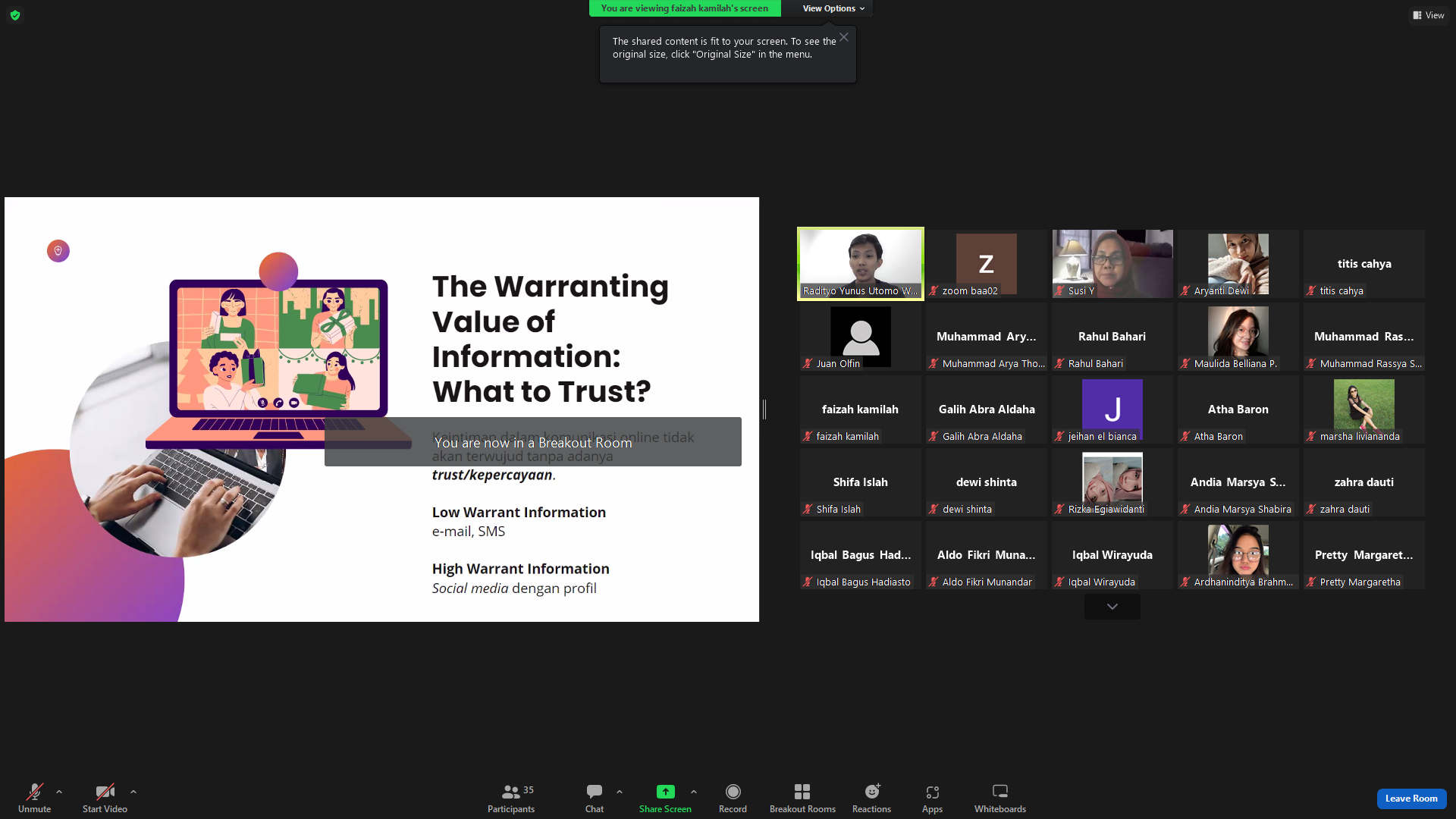Open video options arrow beside Start Video
Viewport: 1456px width, 819px height.
[x=133, y=792]
